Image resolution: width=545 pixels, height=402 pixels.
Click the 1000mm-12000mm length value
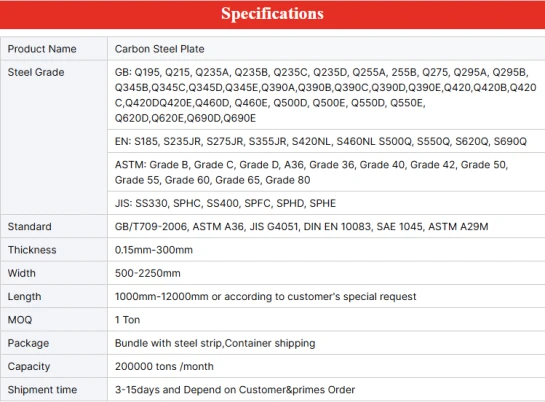266,296
